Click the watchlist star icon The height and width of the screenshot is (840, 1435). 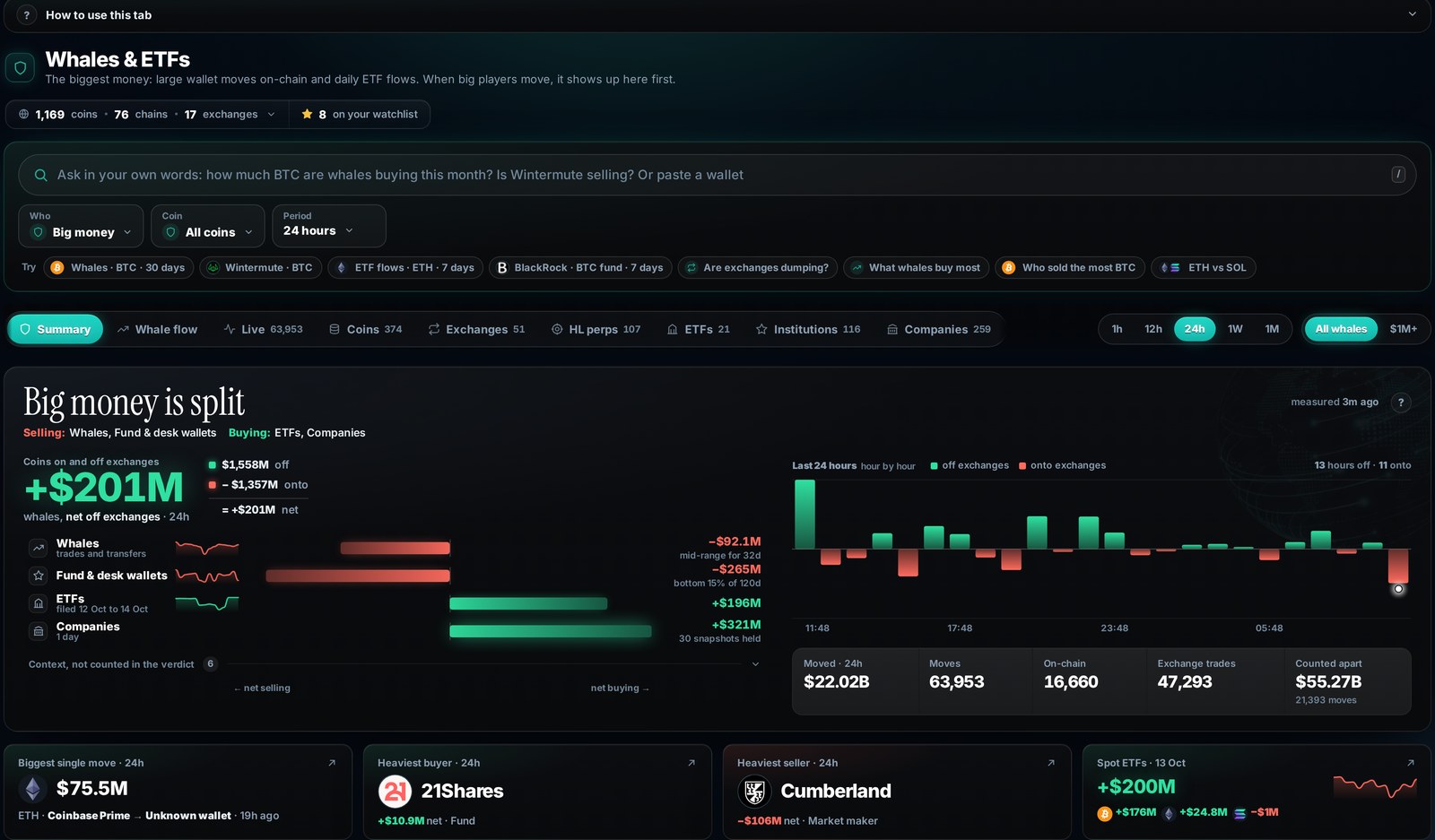(307, 114)
